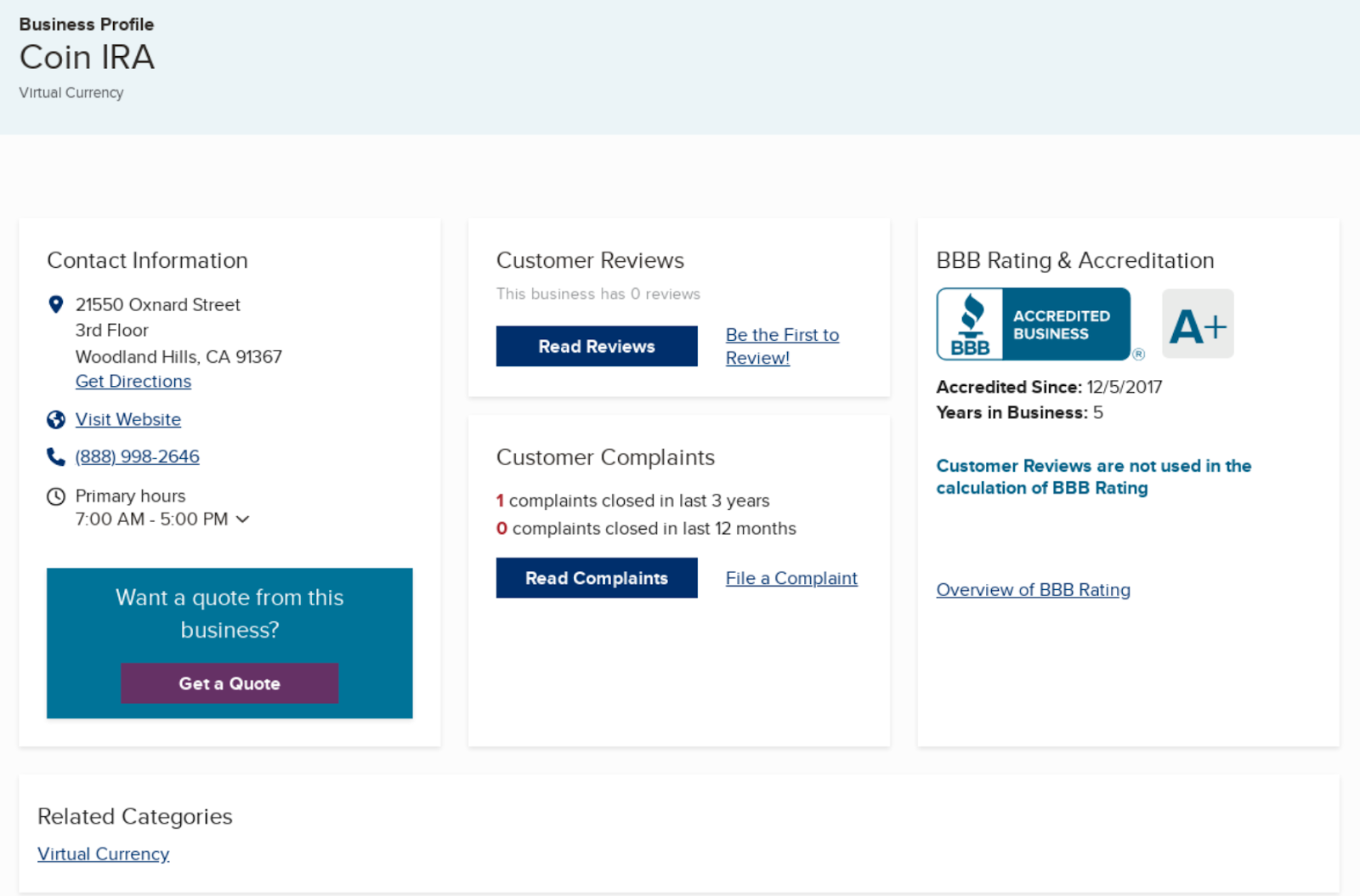Click the 'Years in Business: 5' text
The image size is (1360, 896).
click(x=1020, y=413)
